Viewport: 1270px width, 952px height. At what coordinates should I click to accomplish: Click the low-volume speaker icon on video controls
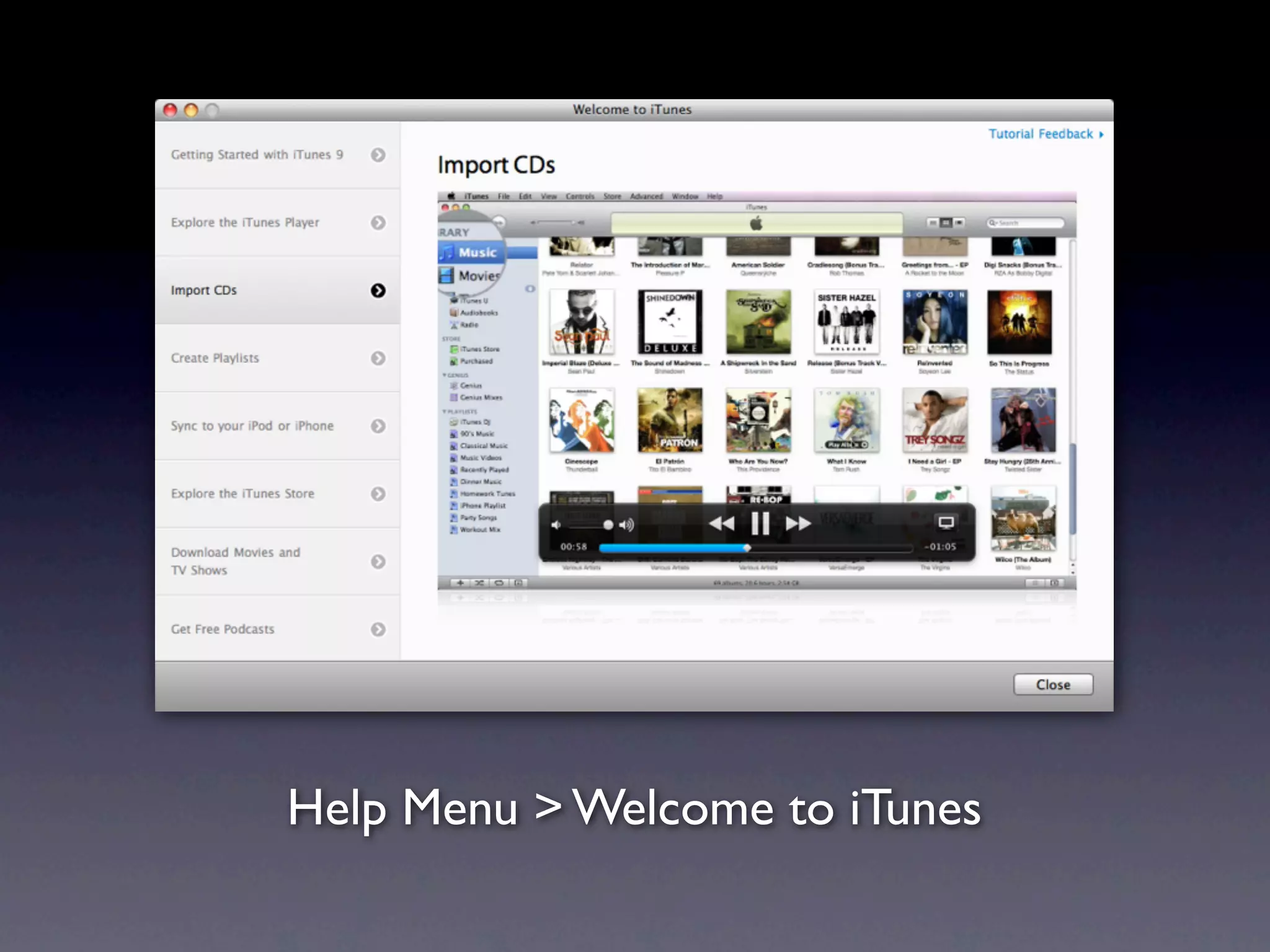(556, 525)
